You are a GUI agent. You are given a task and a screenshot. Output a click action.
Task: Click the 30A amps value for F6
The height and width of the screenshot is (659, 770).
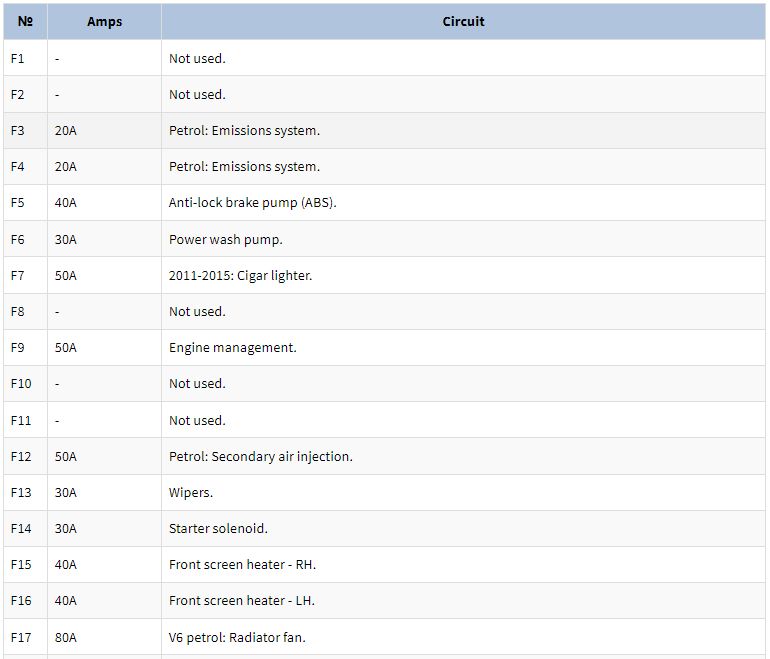tap(65, 240)
